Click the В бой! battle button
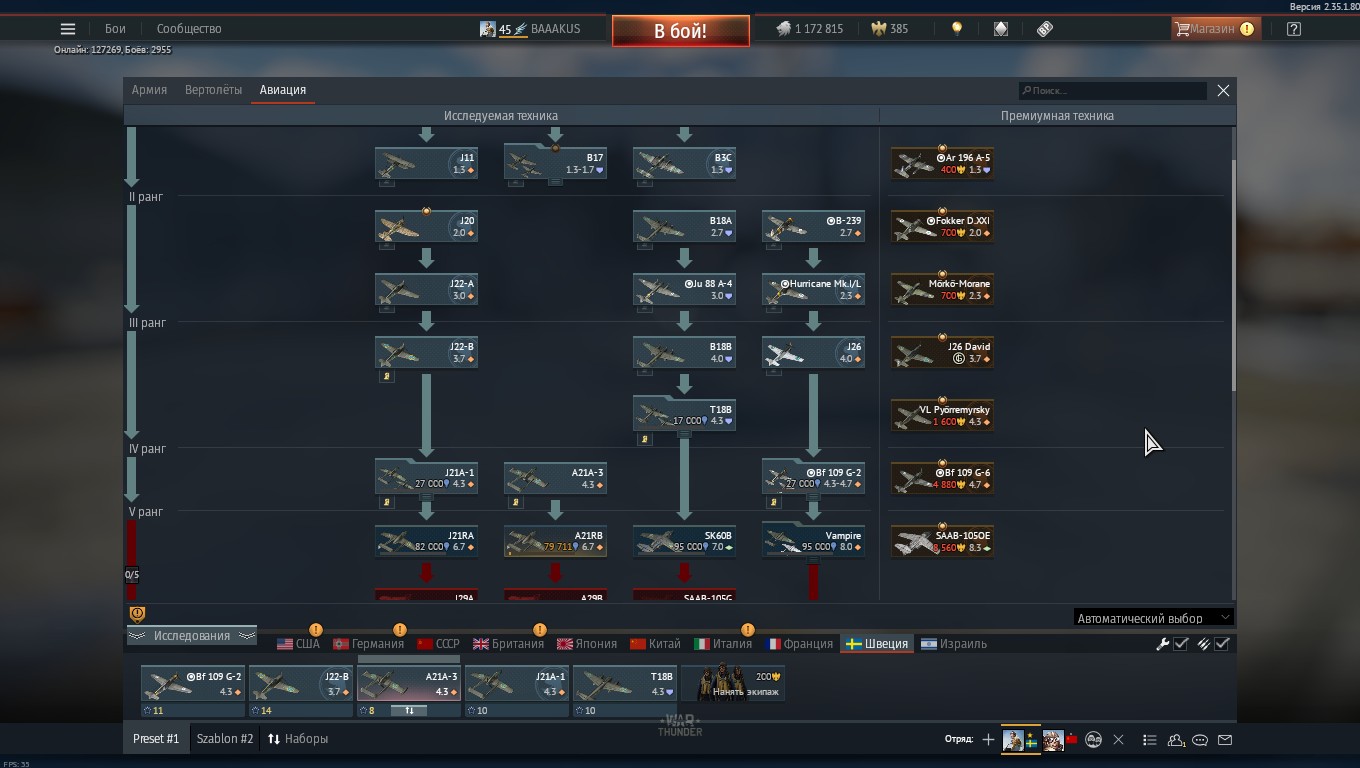 (x=681, y=30)
